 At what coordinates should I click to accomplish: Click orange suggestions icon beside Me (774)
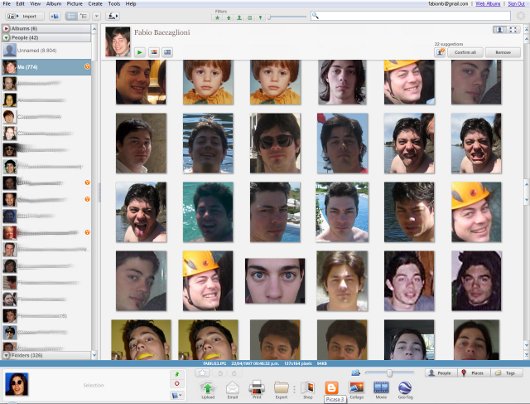click(87, 67)
